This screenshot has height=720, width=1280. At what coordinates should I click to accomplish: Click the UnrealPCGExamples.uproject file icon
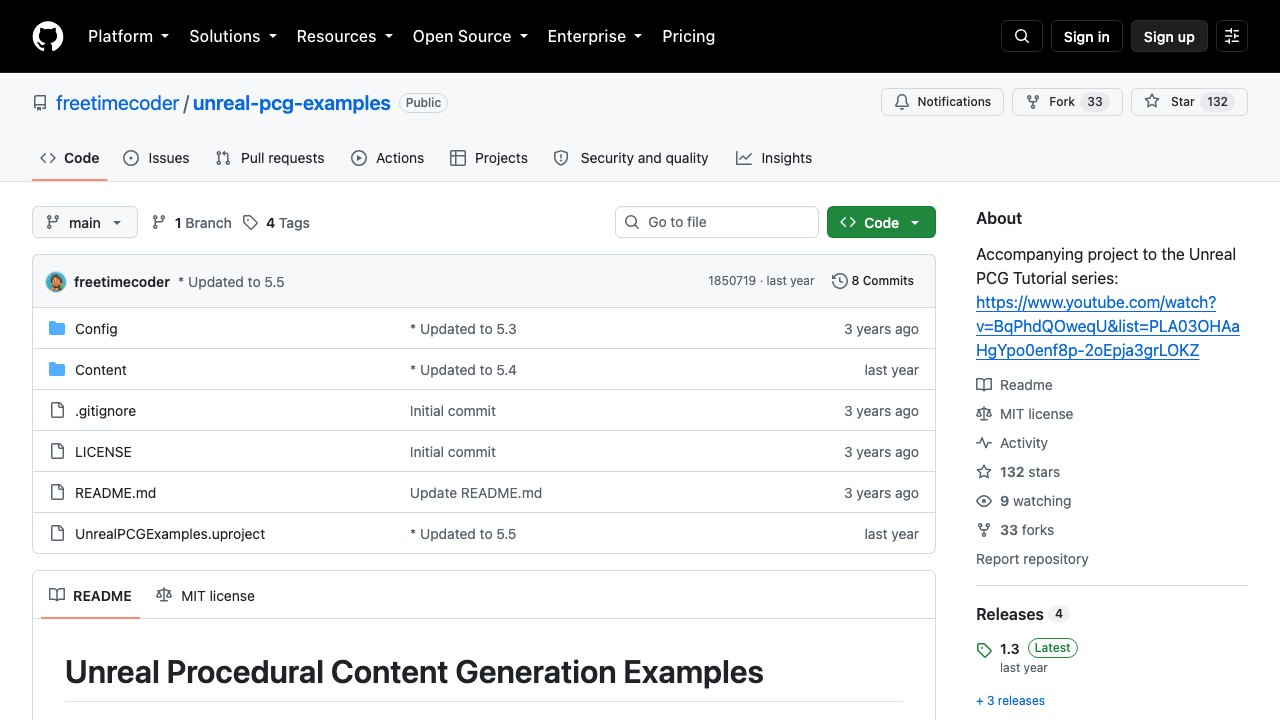(57, 534)
